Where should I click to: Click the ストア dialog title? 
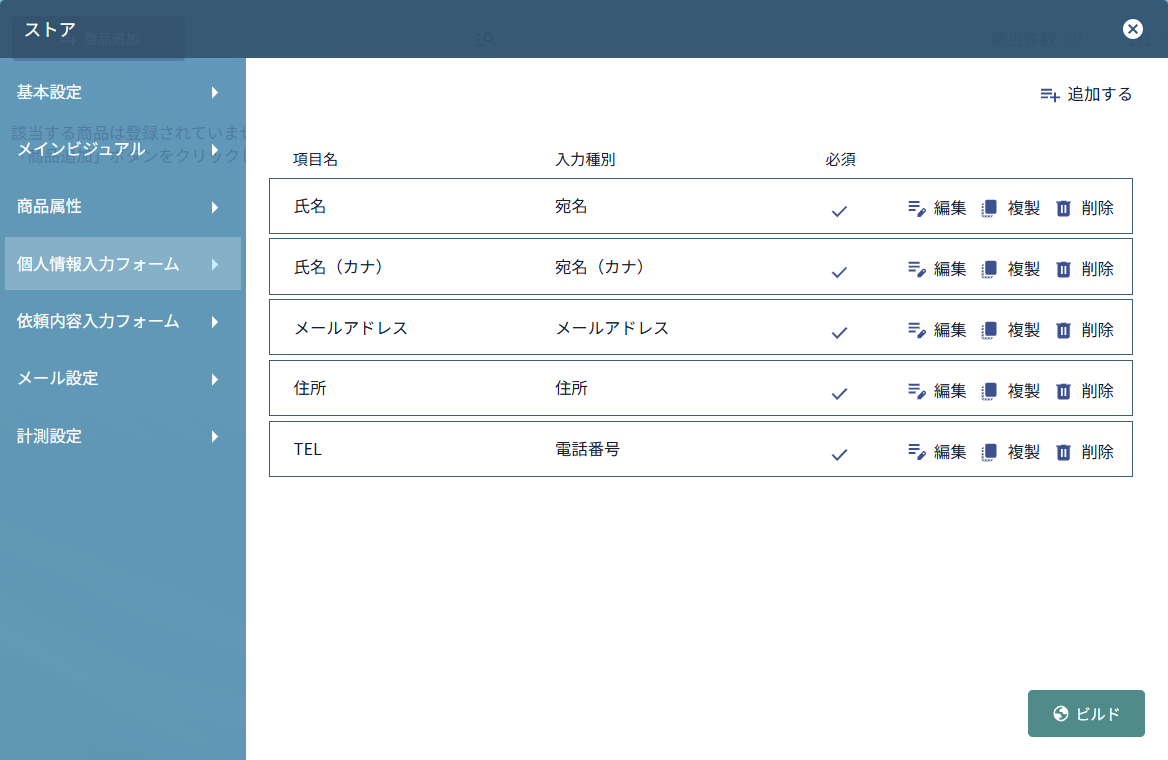click(50, 30)
